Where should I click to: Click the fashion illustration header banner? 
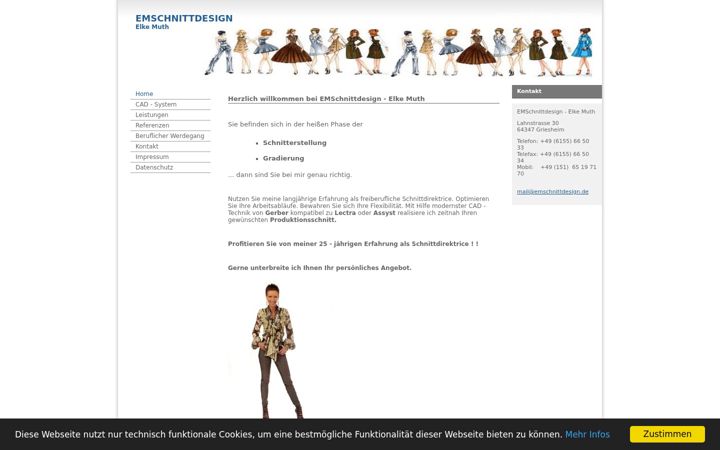(398, 51)
